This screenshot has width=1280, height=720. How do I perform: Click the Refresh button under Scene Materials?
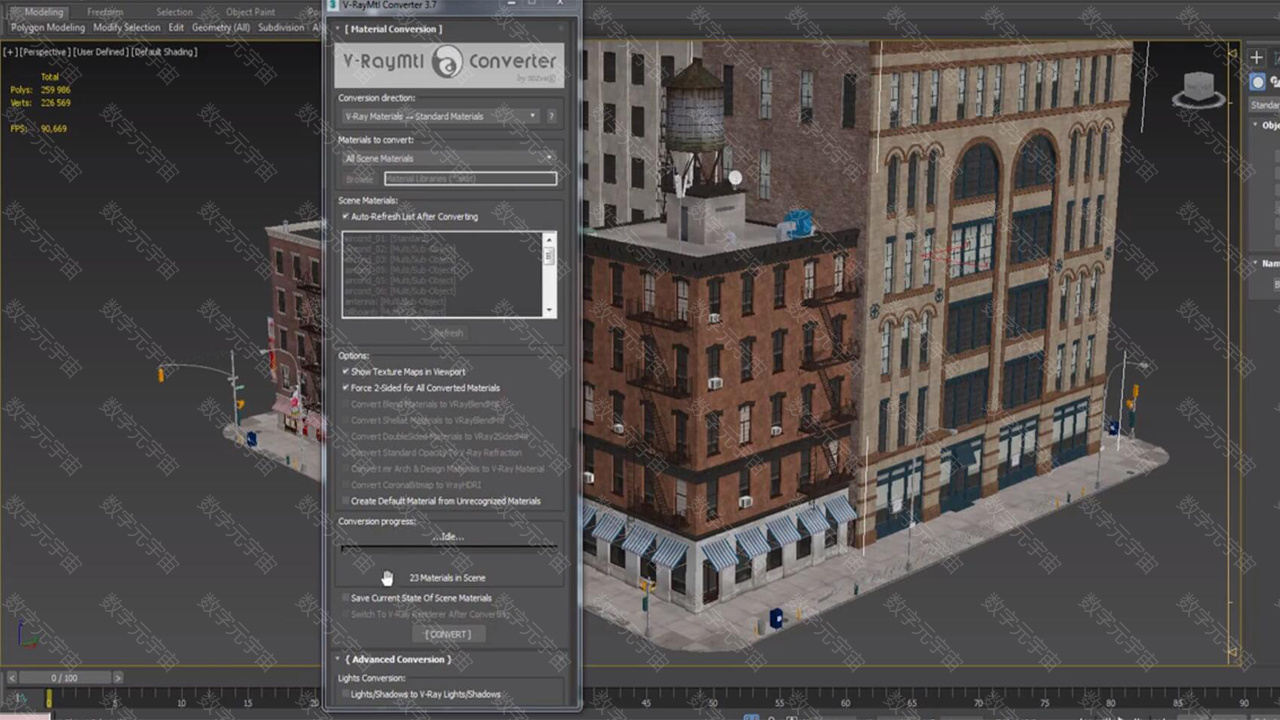[448, 333]
